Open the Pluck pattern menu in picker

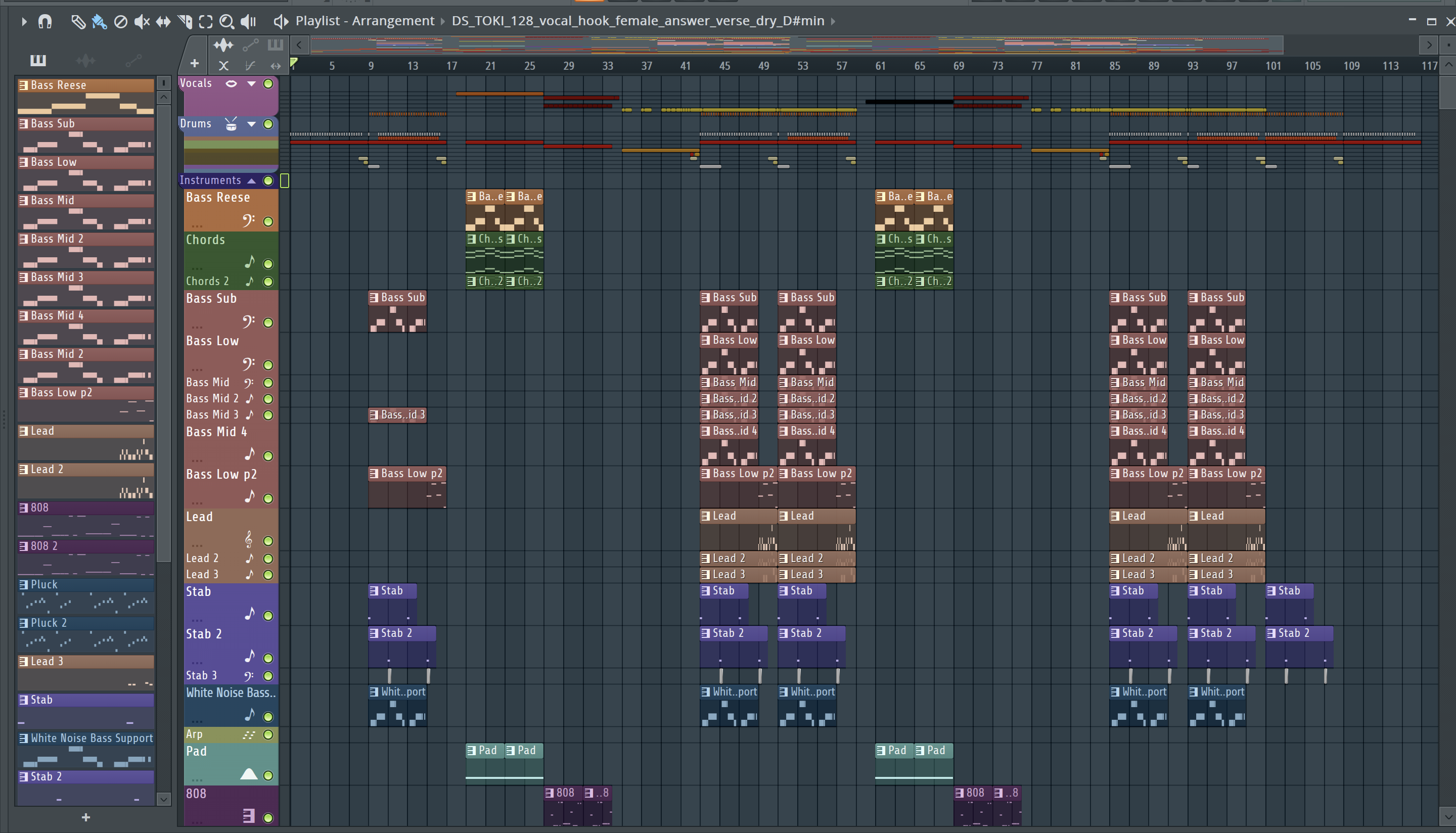tap(23, 585)
